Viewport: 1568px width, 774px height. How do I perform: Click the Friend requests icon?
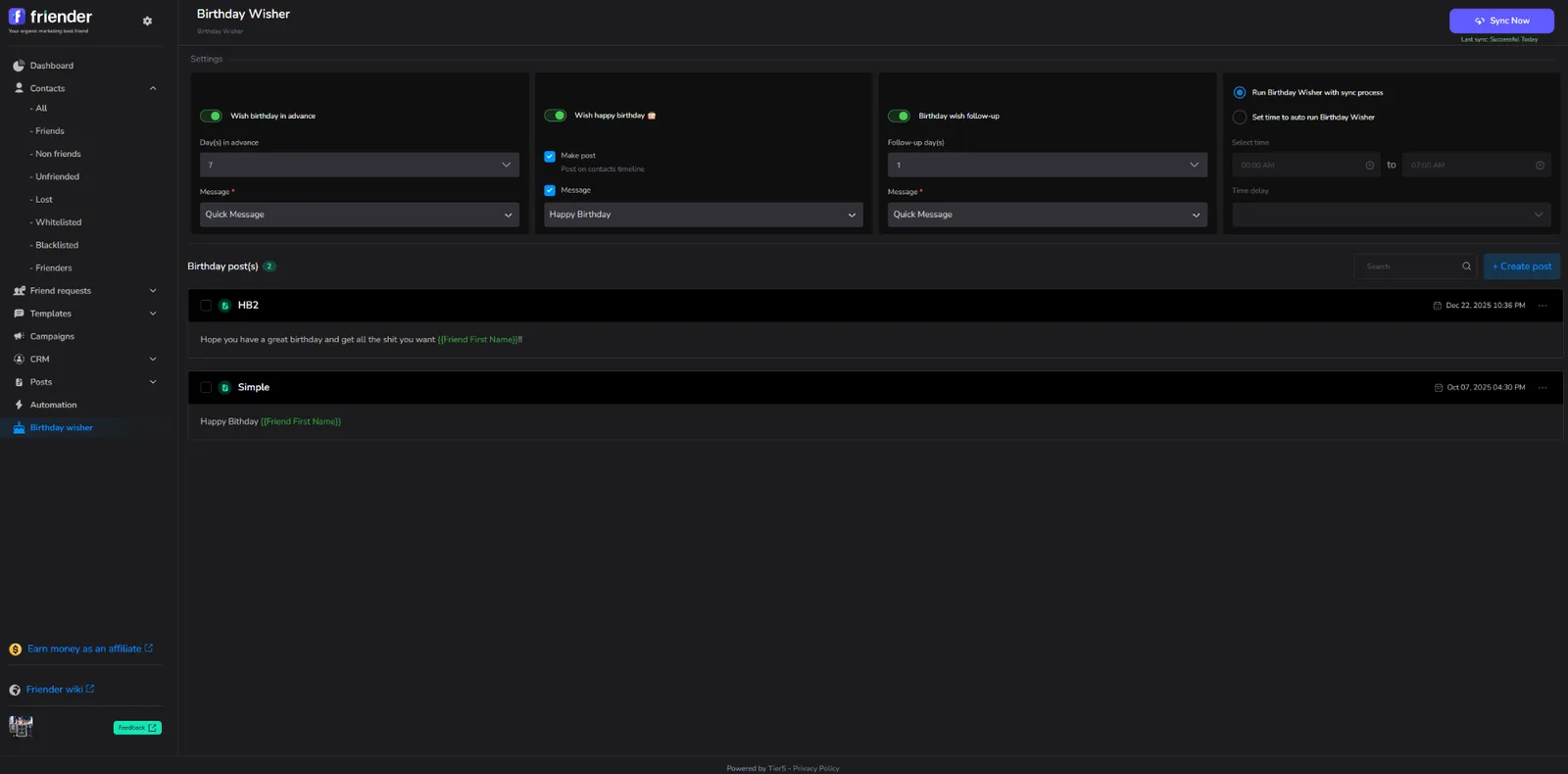pyautogui.click(x=19, y=291)
